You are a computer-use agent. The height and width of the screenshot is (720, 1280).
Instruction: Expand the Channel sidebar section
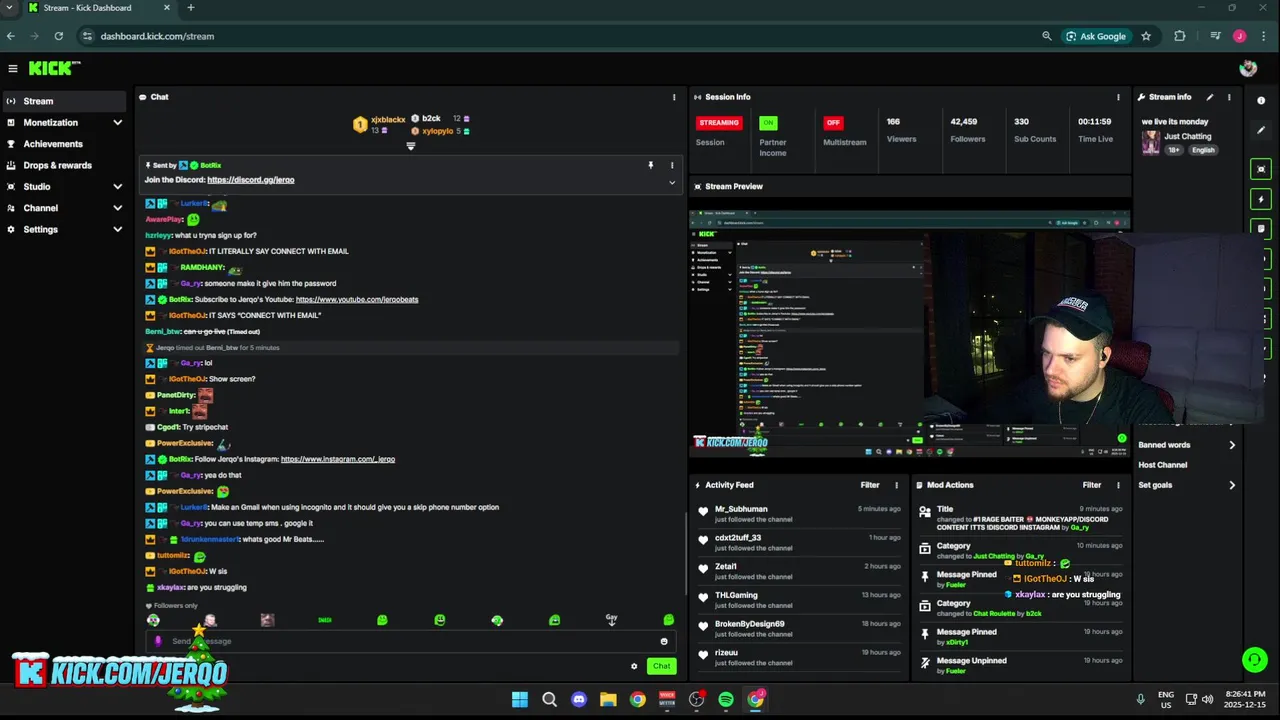click(65, 208)
